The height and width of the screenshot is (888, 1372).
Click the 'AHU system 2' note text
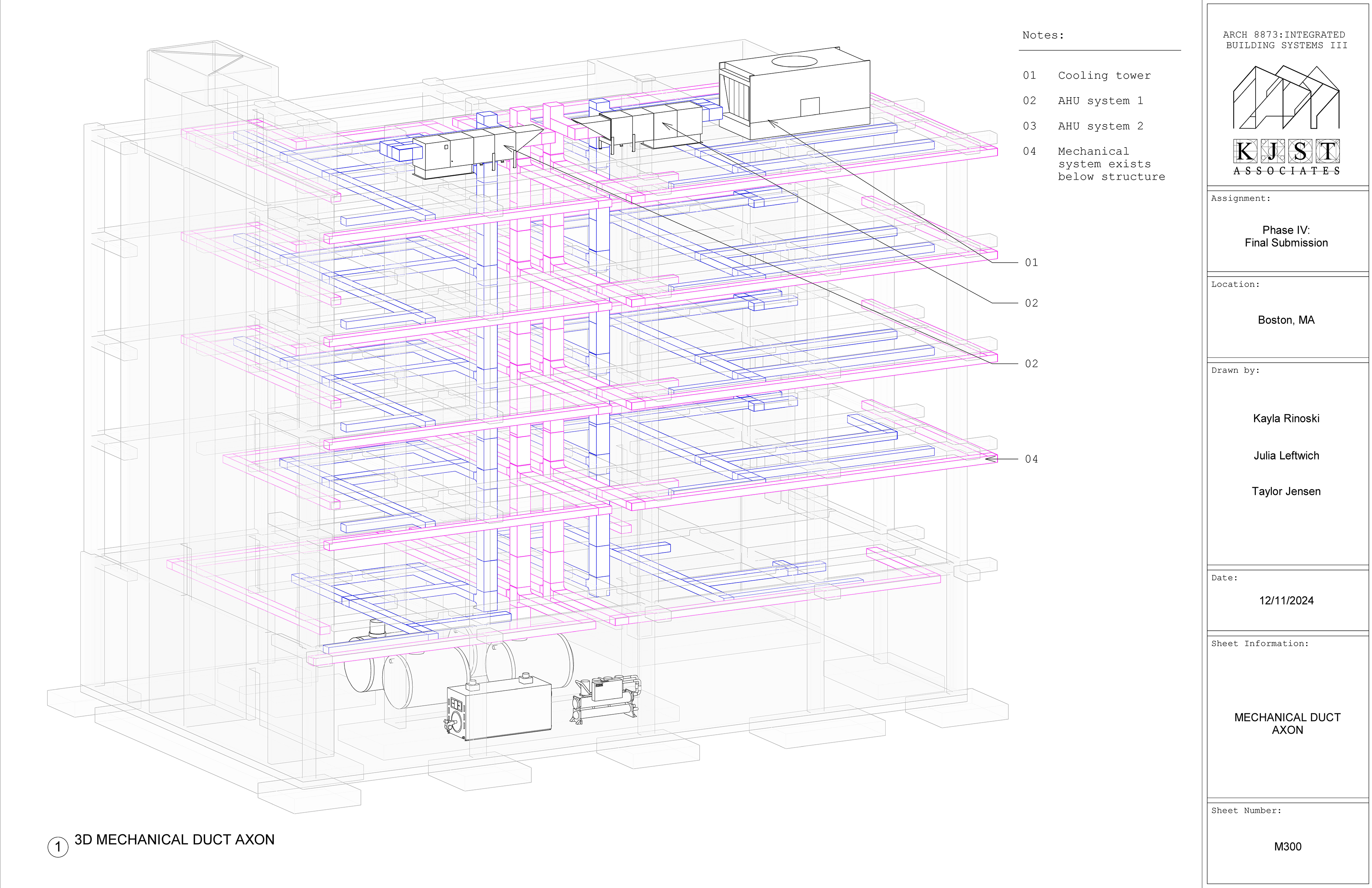(1100, 126)
